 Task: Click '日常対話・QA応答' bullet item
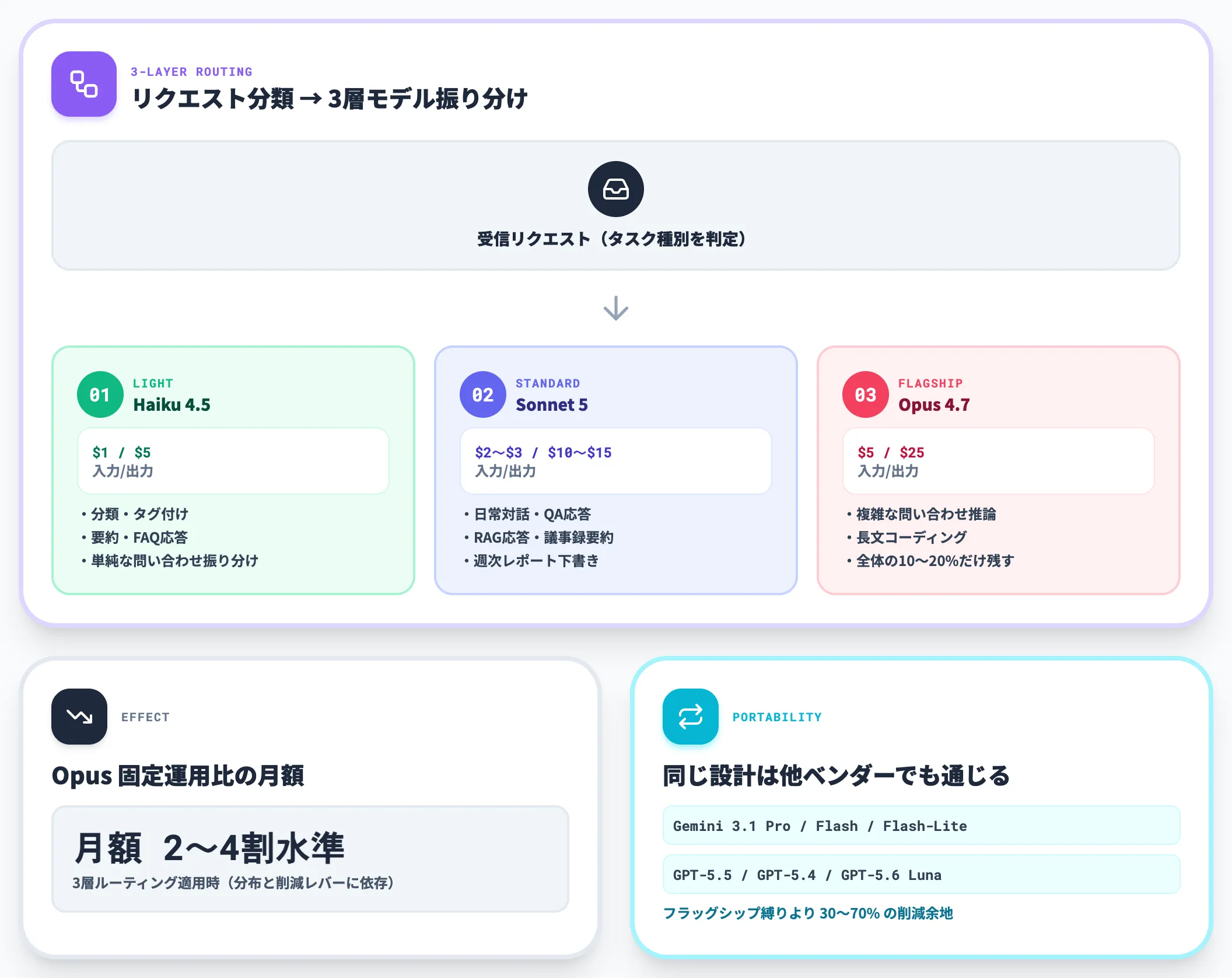click(x=527, y=514)
